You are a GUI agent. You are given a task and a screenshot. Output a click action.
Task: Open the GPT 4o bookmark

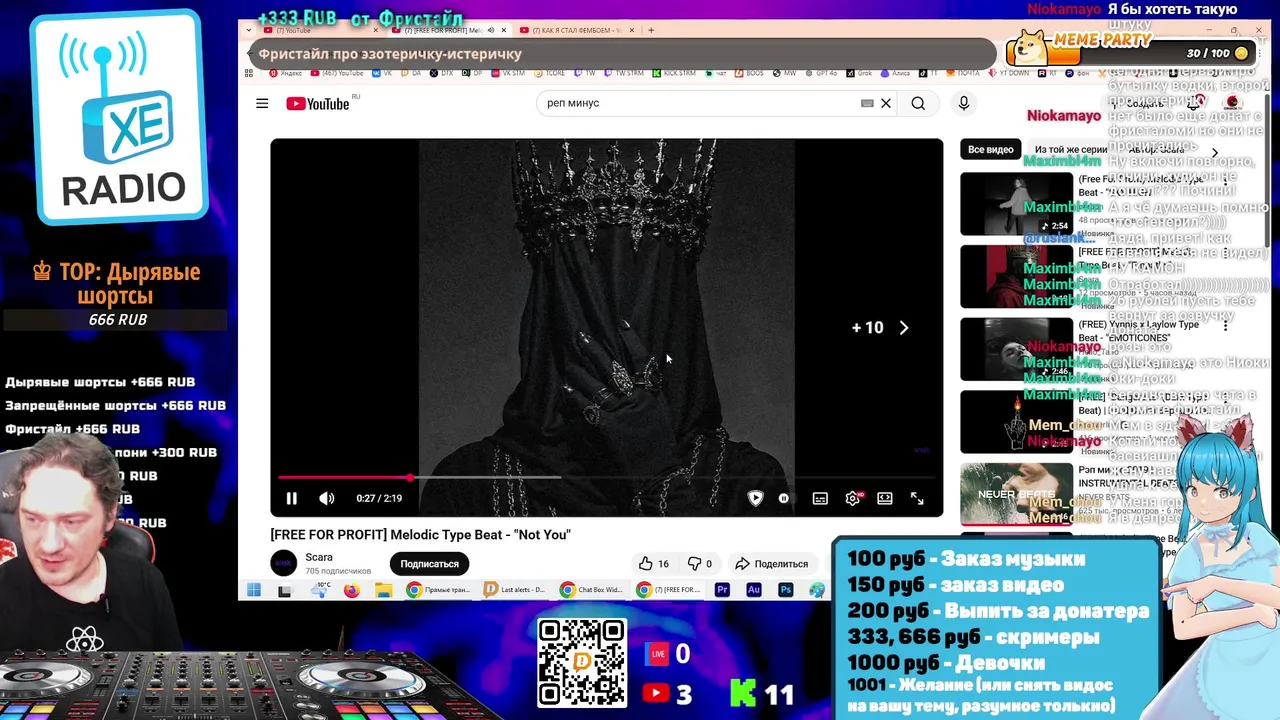click(x=821, y=73)
